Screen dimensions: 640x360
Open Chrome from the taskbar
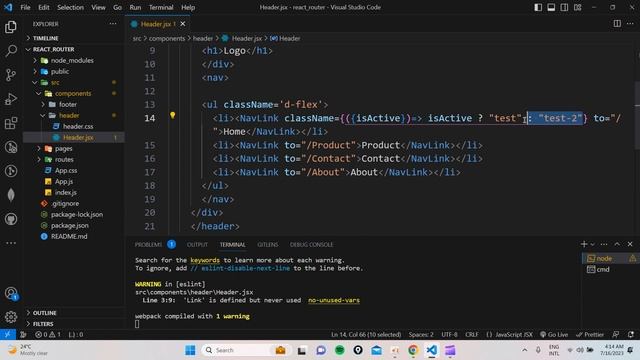[413, 350]
